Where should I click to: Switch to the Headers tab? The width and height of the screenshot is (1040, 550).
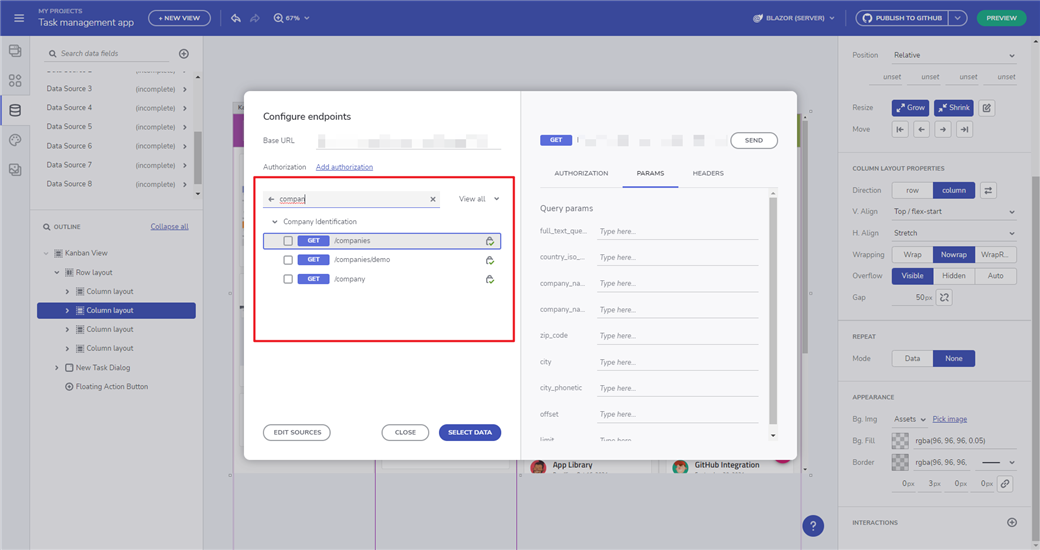[x=708, y=173]
